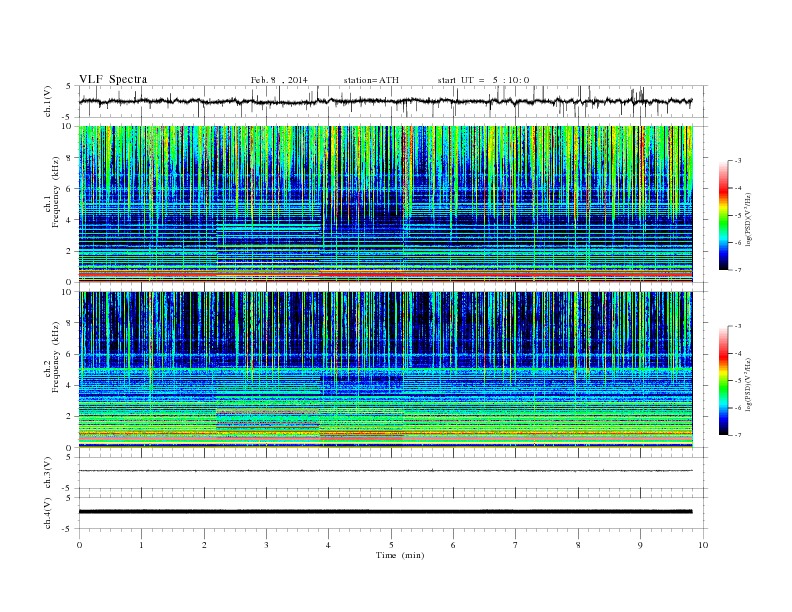The width and height of the screenshot is (792, 612).
Task: Click the date text "Feb. 8, 2014"
Action: point(279,80)
